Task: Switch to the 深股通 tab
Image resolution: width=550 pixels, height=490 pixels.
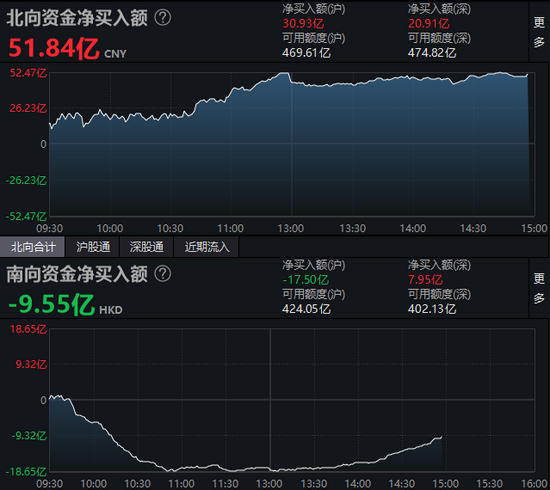Action: coord(147,247)
